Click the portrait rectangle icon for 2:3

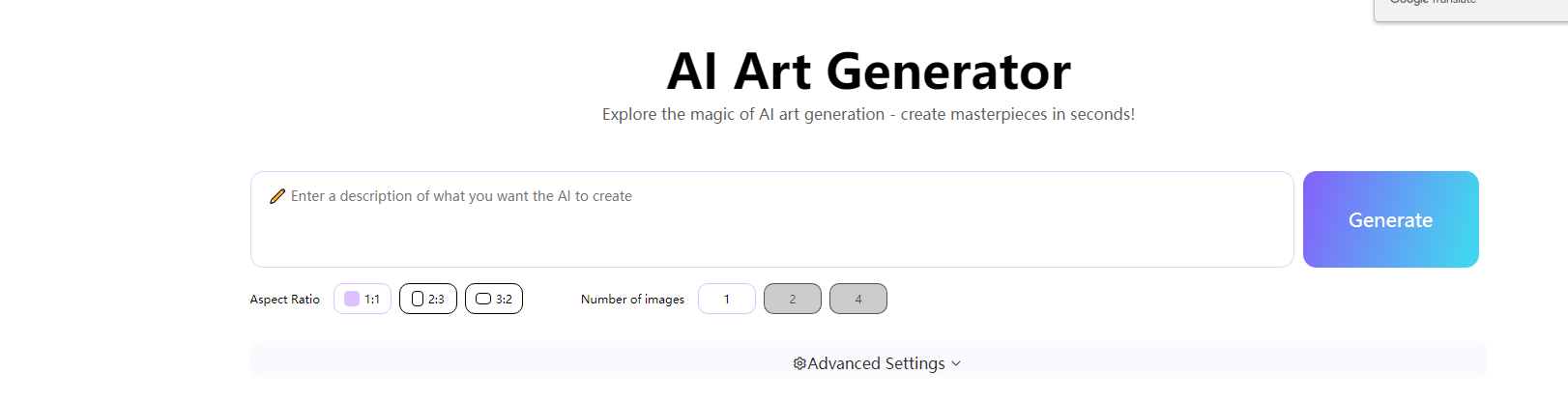[418, 299]
